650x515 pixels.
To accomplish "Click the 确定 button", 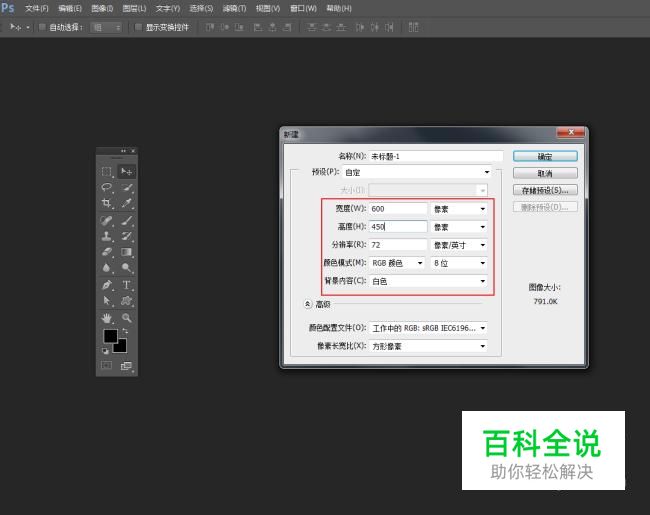I will point(545,156).
